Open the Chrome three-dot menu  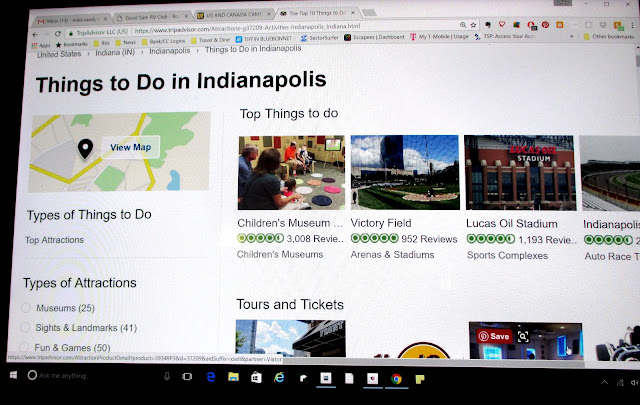[632, 25]
